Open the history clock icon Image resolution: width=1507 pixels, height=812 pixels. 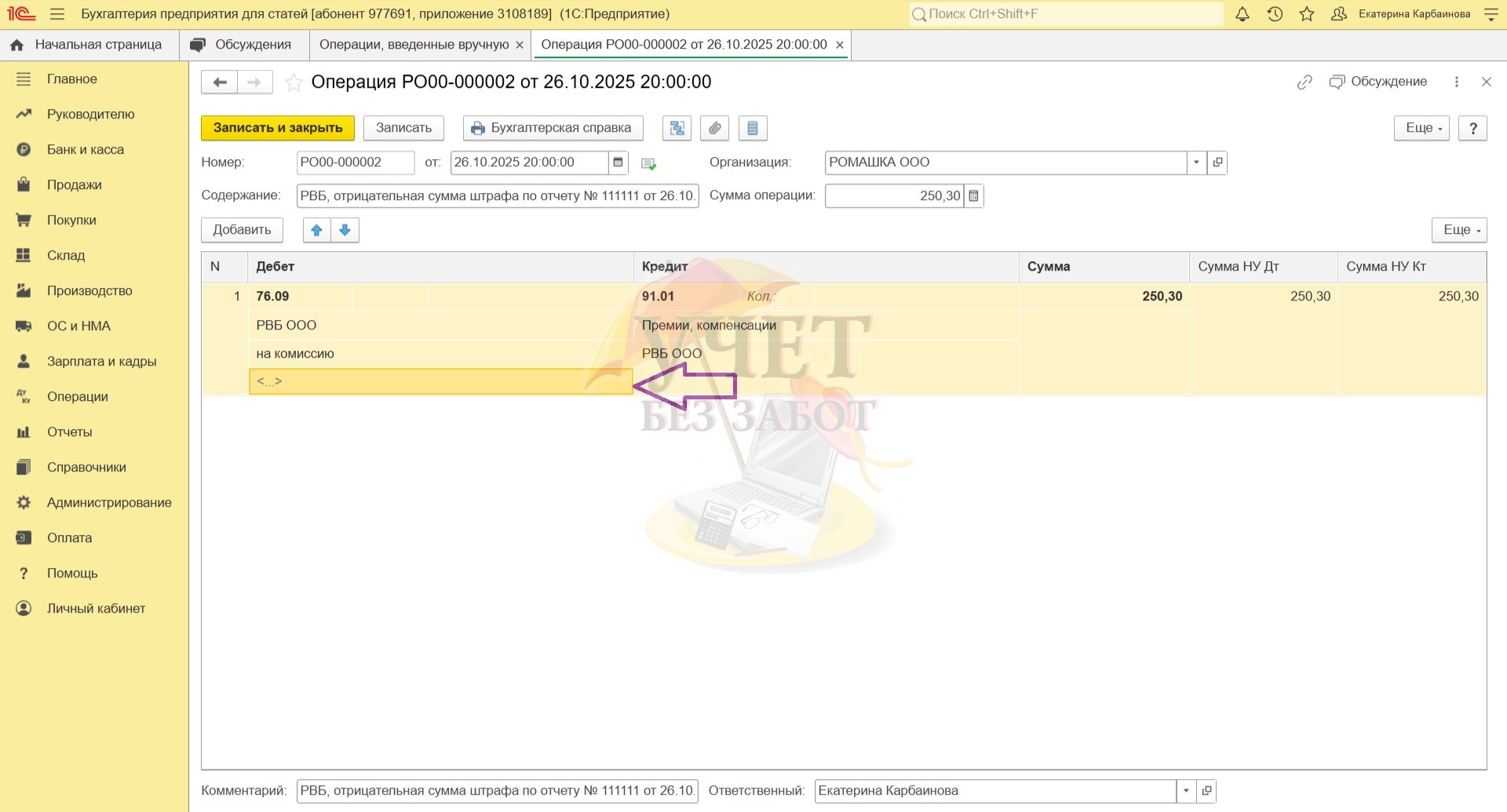[x=1275, y=14]
